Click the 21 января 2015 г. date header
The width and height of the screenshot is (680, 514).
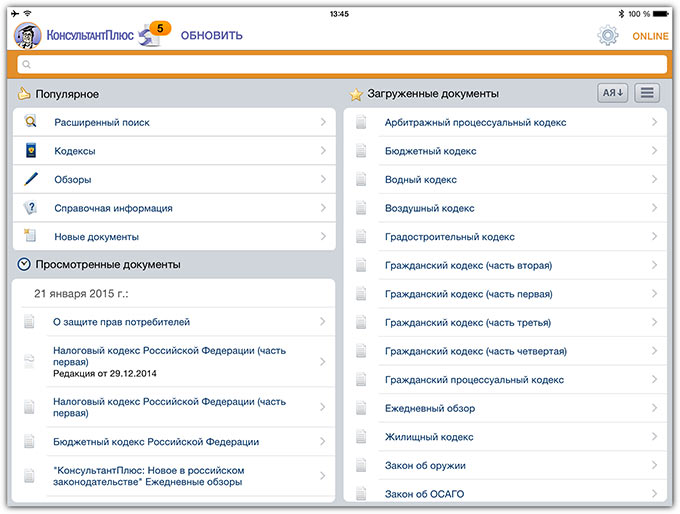[x=82, y=294]
